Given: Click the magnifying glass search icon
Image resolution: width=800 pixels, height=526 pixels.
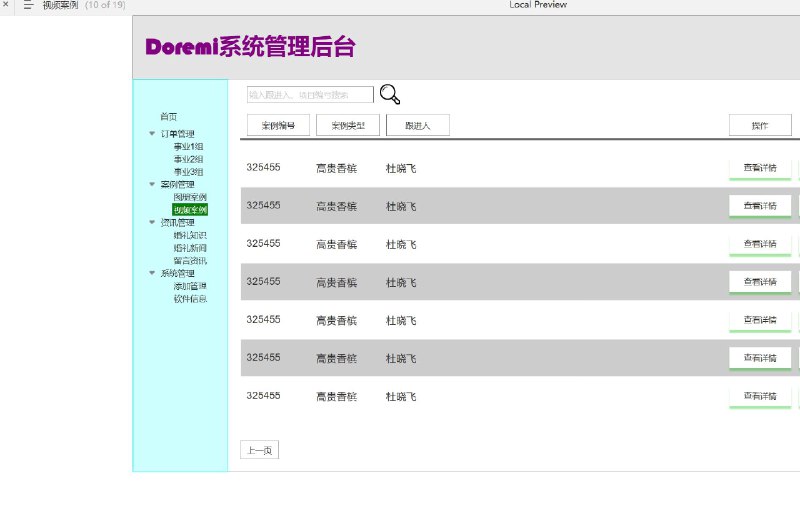Looking at the screenshot, I should coord(390,94).
